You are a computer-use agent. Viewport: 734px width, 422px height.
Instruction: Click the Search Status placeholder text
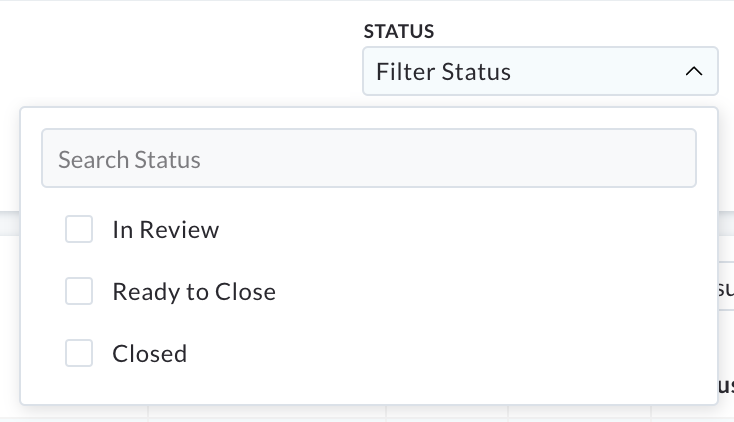[x=129, y=160]
